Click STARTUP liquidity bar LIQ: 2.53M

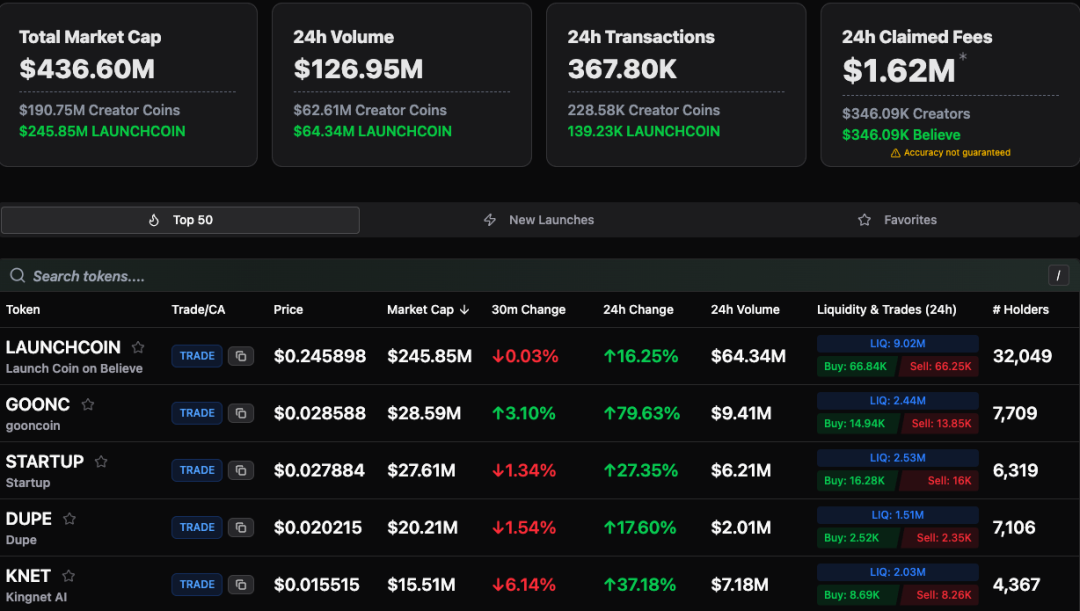tap(897, 458)
